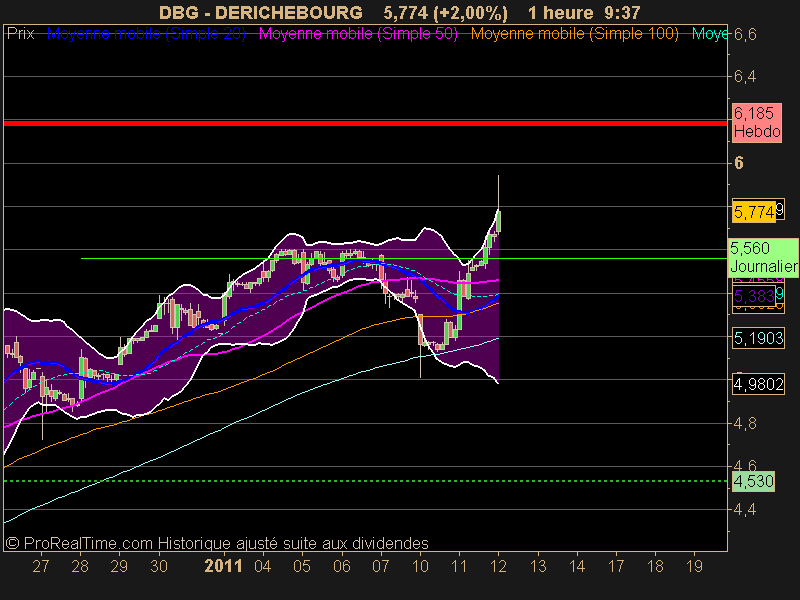This screenshot has width=800, height=600.
Task: Select the "Prix" legend label
Action: 20,34
